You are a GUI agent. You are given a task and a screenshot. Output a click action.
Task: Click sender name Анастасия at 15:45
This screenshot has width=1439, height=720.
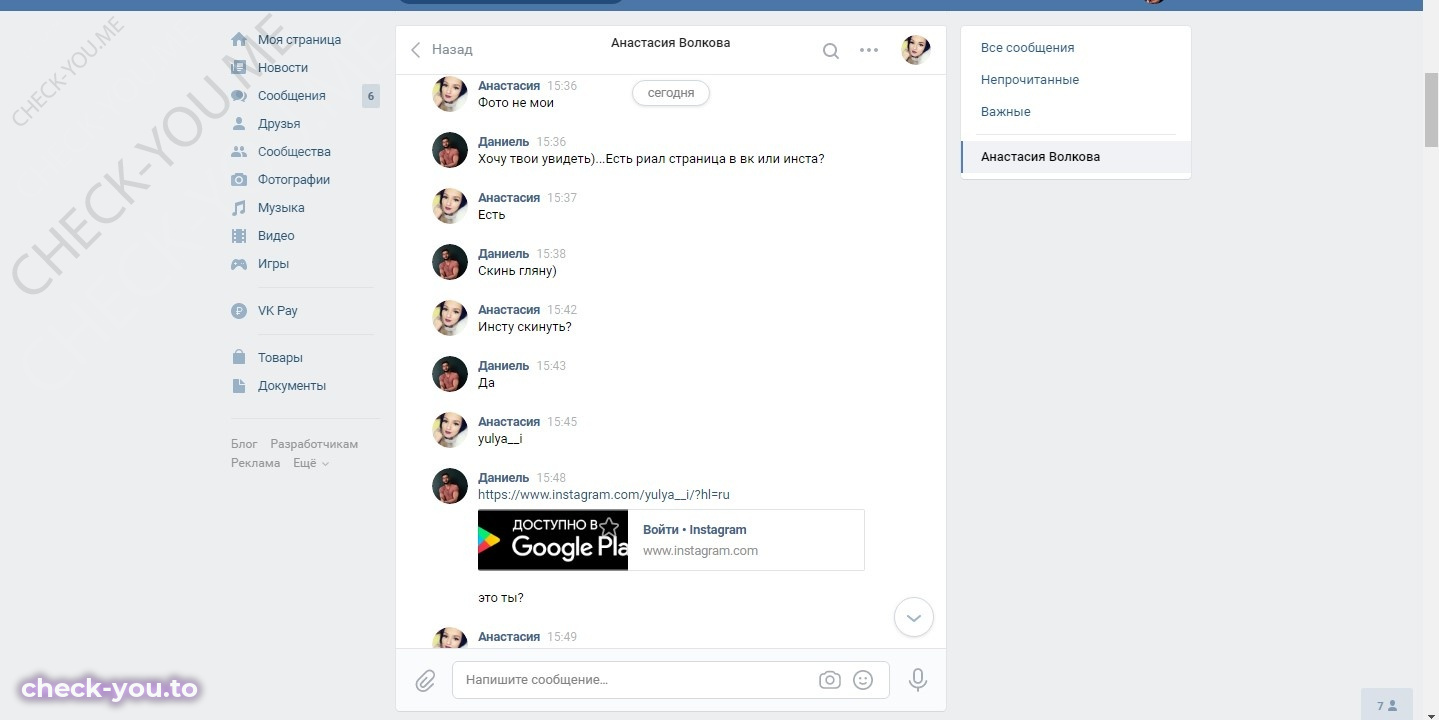[x=509, y=422]
